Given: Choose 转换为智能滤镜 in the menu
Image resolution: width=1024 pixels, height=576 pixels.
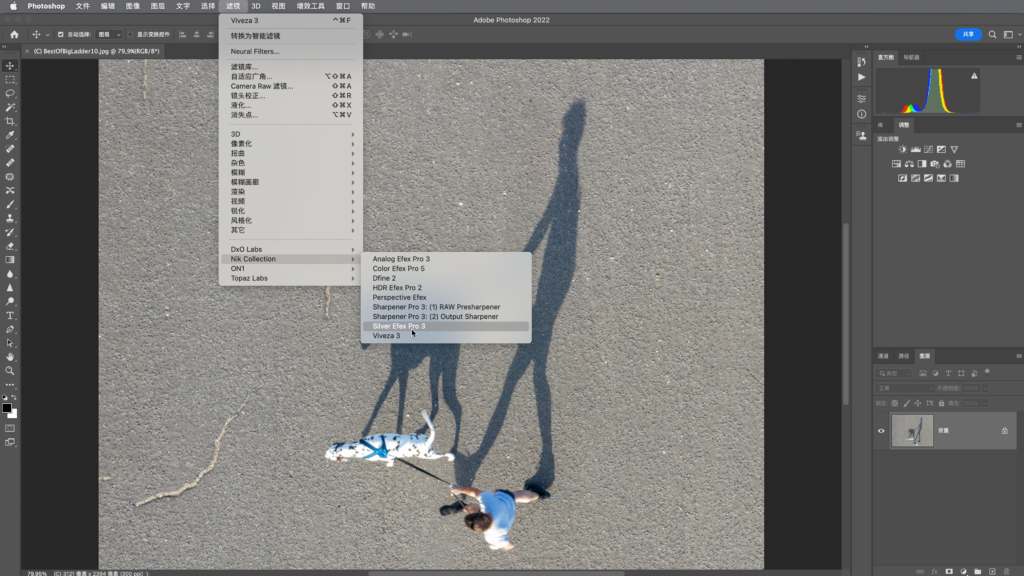Looking at the screenshot, I should click(x=291, y=36).
